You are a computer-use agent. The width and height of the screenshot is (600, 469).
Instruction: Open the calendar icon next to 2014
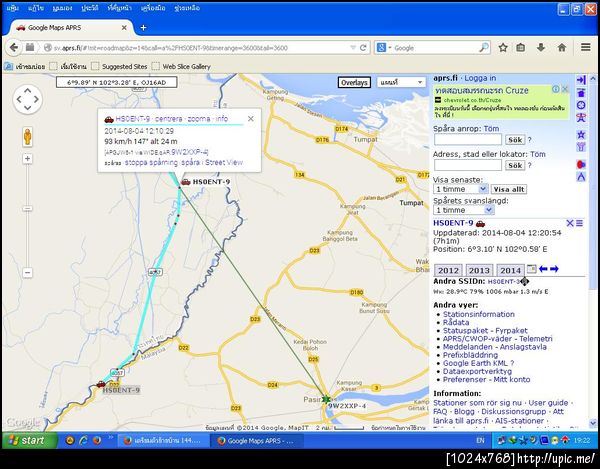[x=531, y=269]
